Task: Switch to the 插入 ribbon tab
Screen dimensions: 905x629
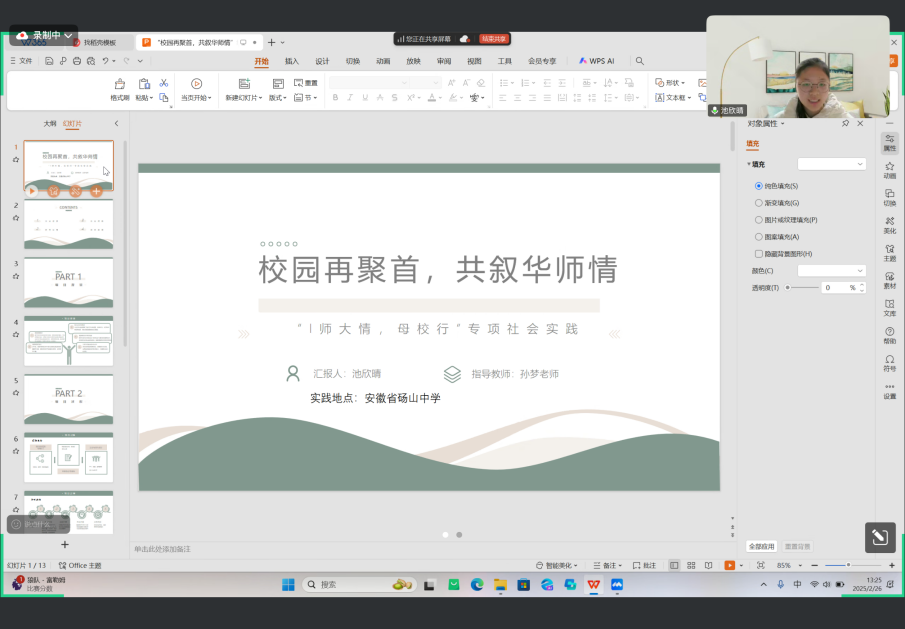Action: tap(292, 61)
